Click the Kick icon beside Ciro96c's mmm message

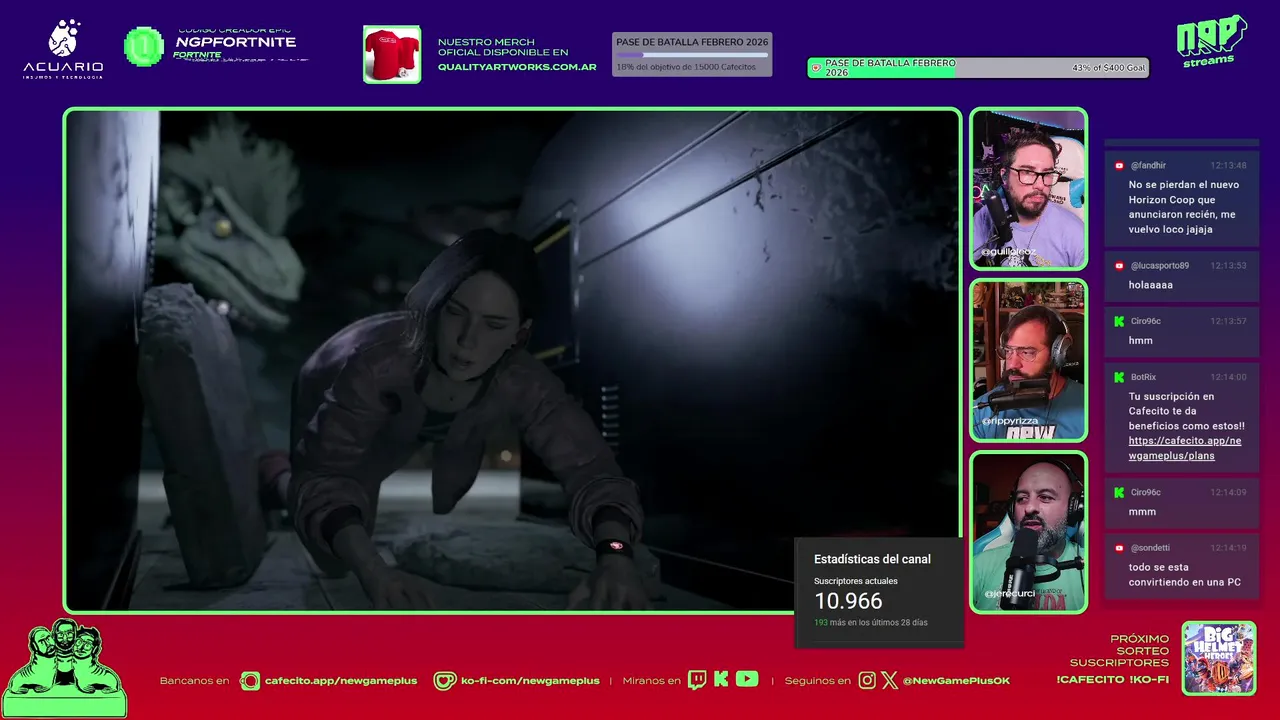[1119, 492]
